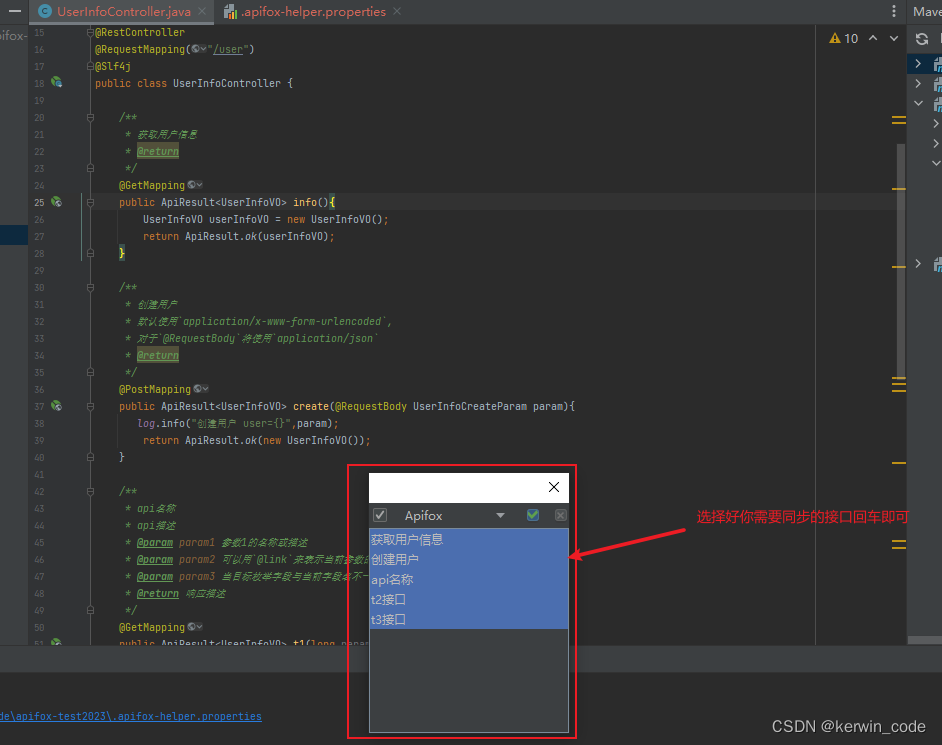
Task: Open URL globe icon next to @RequestMapping
Action: coord(198,49)
